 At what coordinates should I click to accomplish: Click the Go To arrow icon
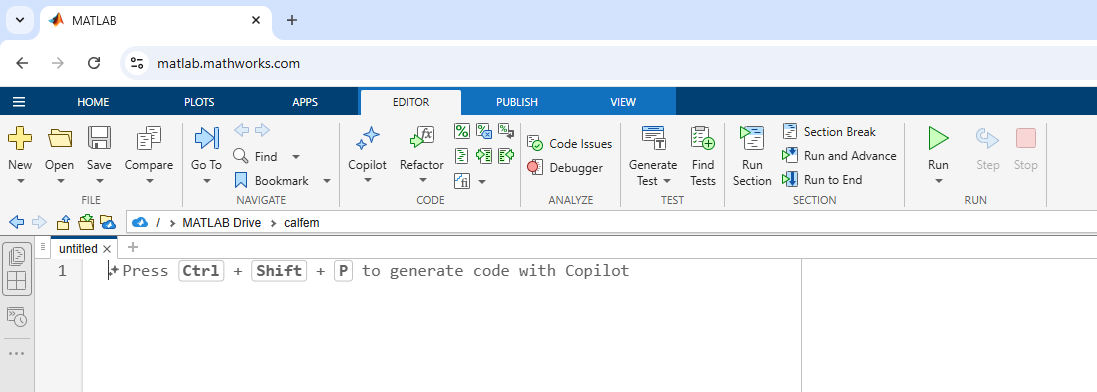pos(206,138)
